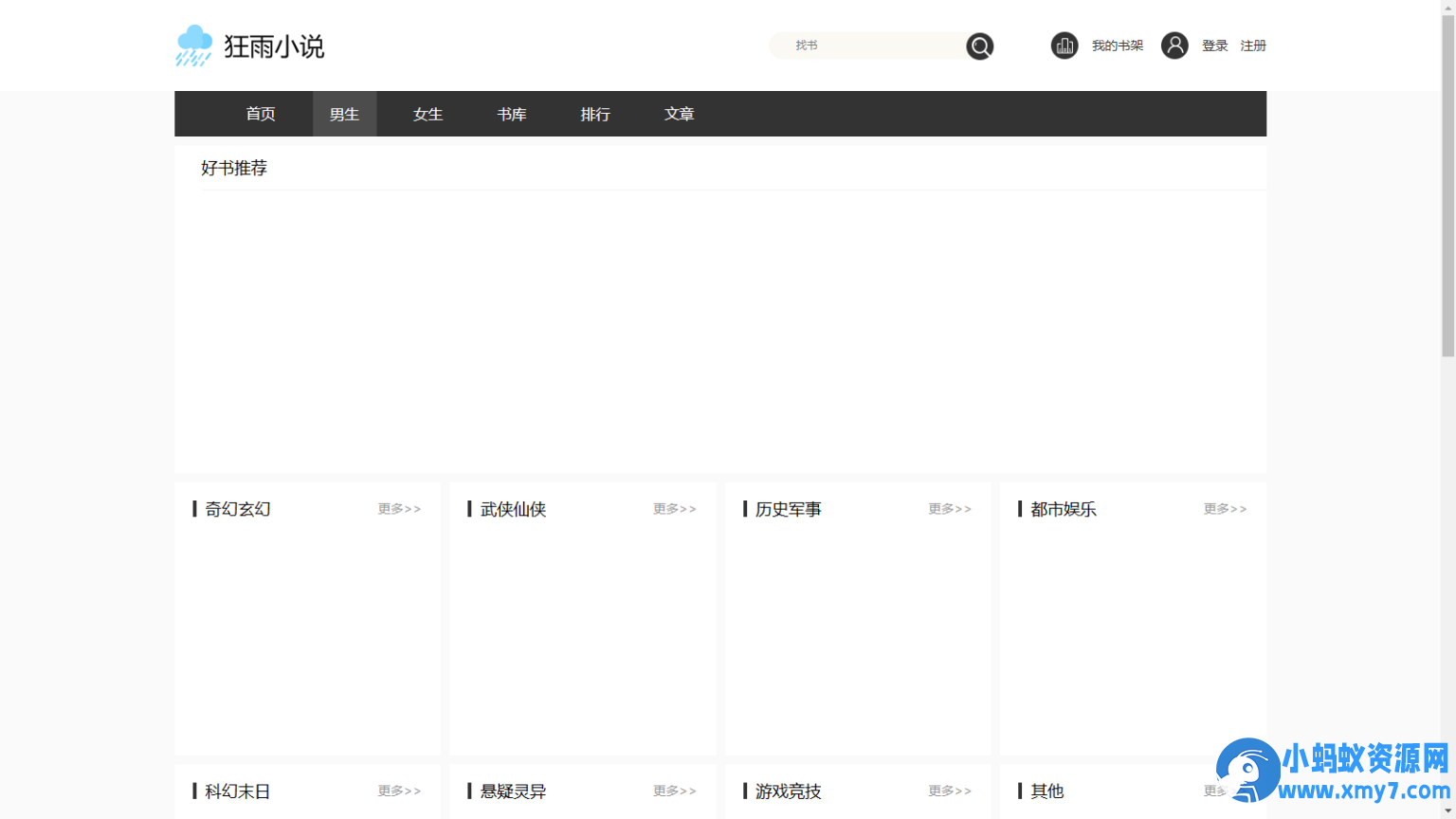Expand 更多>> for 科幻末日
Viewport: 1456px width, 819px height.
click(399, 791)
